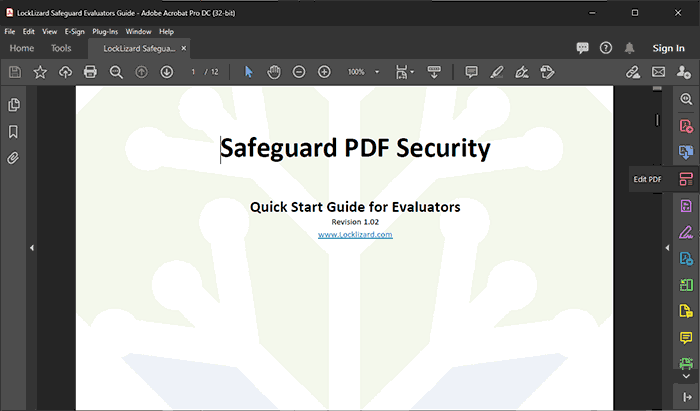This screenshot has height=411, width=700.
Task: Open the red Create PDF tool
Action: tap(686, 126)
